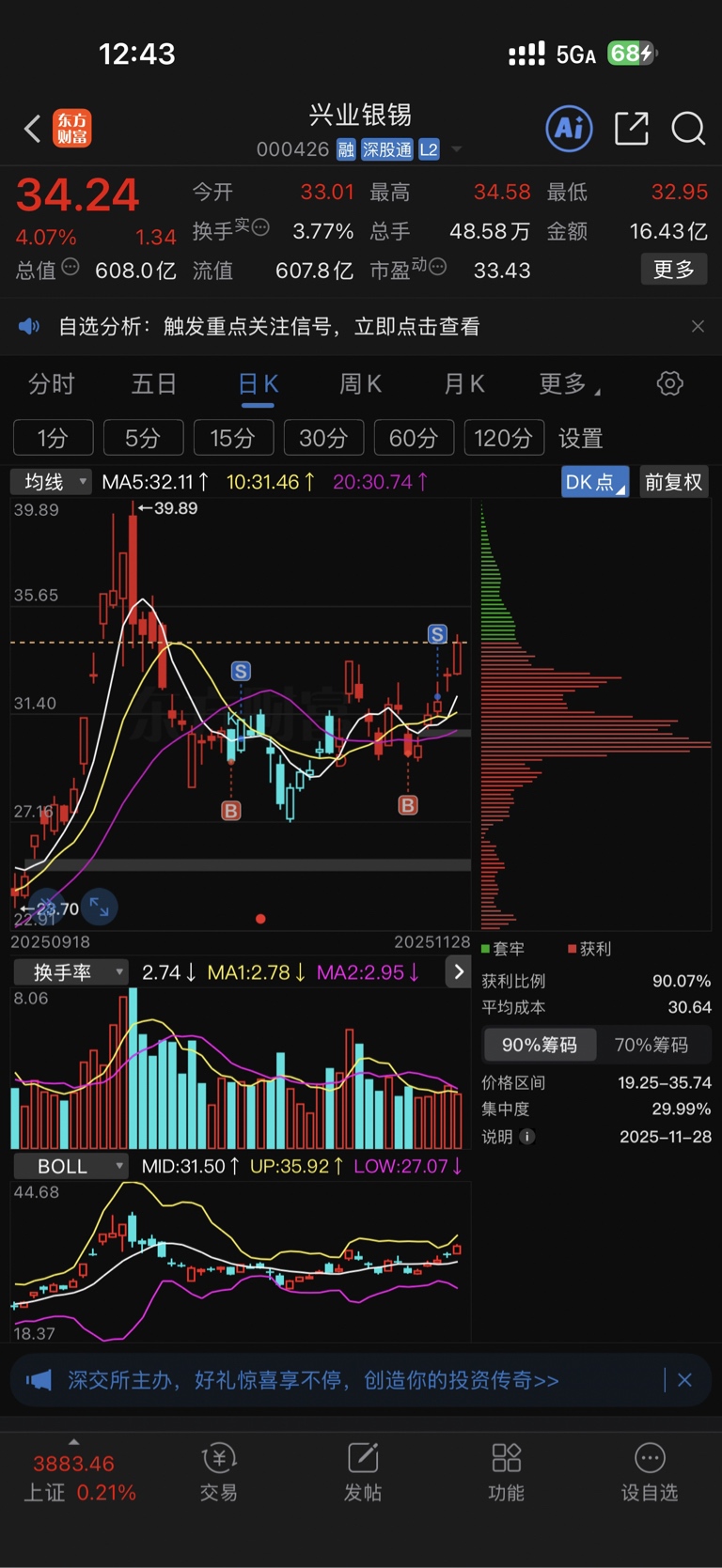Open chart settings gear icon
This screenshot has width=722, height=1568.
670,383
